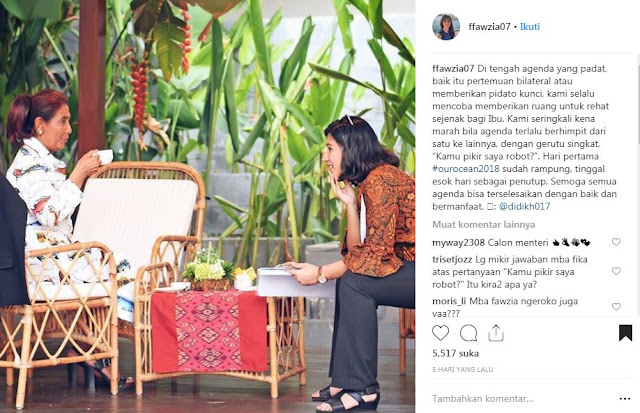
Task: Open the moris_li commenter profile
Action: point(449,302)
